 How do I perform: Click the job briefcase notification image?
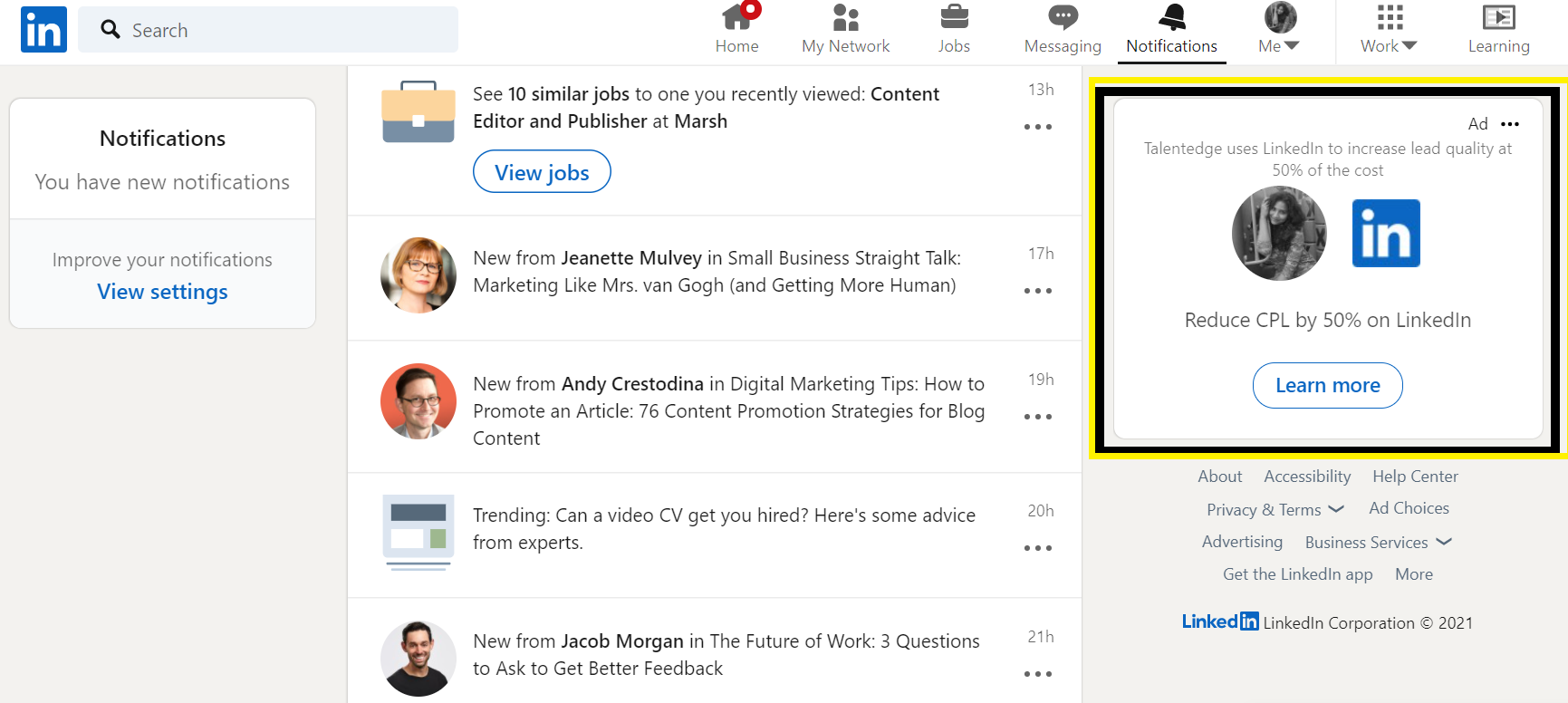pos(418,112)
